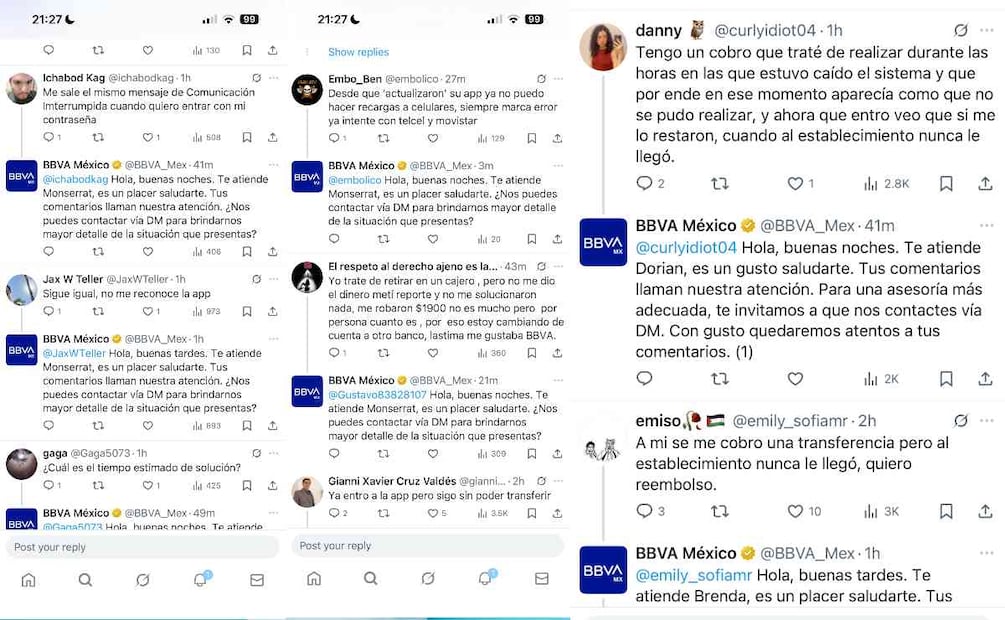This screenshot has width=1005, height=620.
Task: Open Search tab in middle phone's bottom bar
Action: click(370, 578)
